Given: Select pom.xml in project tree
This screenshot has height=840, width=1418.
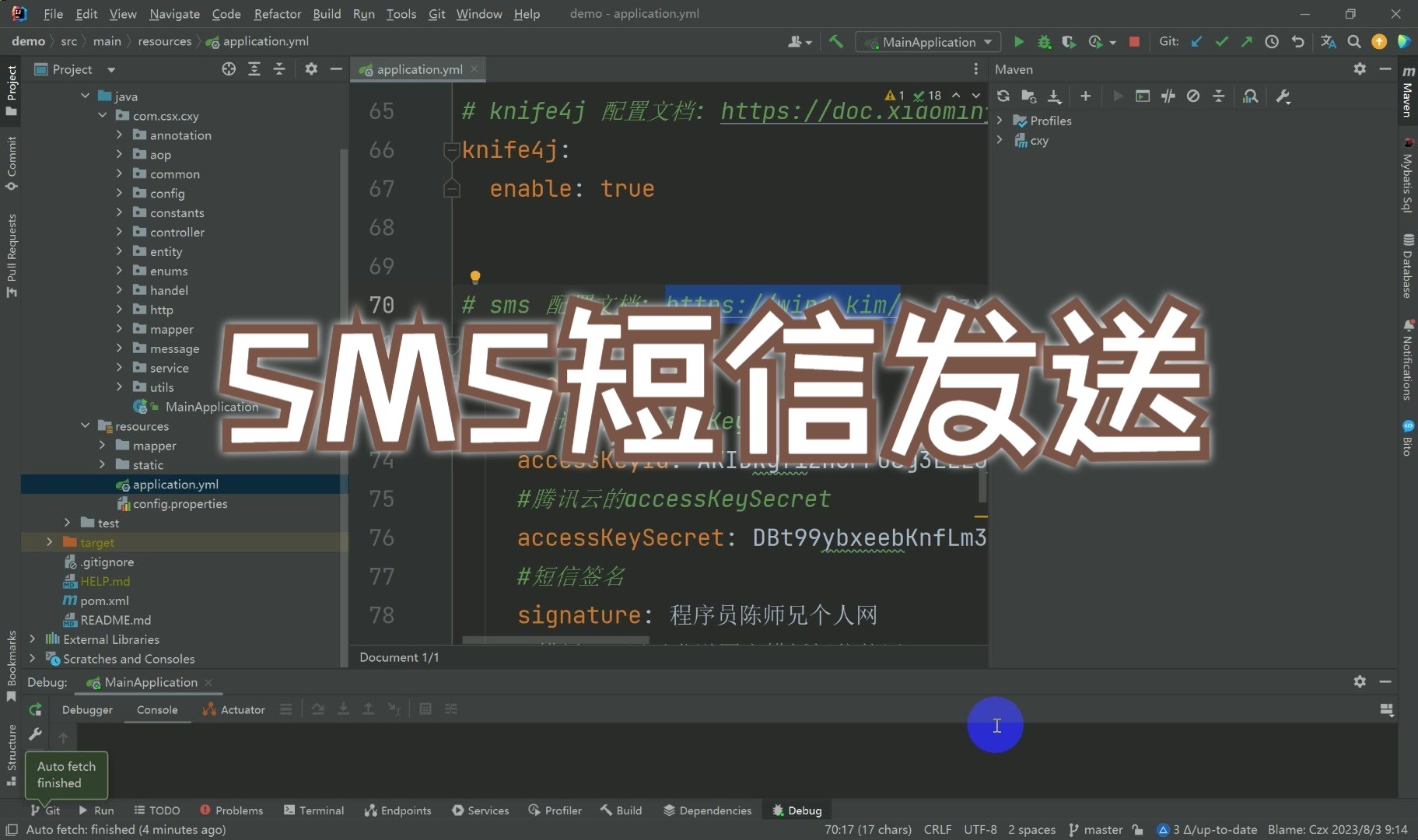Looking at the screenshot, I should tap(104, 600).
